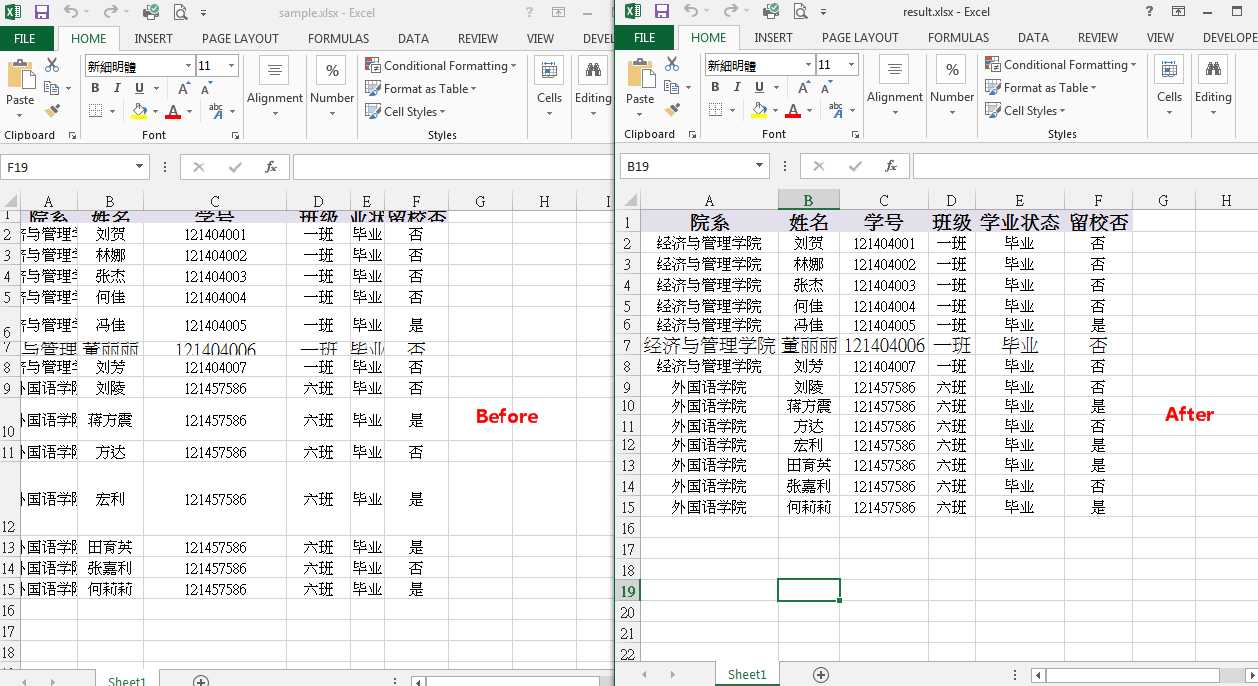Viewport: 1258px width, 686px height.
Task: Select column C header in result.xlsx
Action: tap(884, 201)
